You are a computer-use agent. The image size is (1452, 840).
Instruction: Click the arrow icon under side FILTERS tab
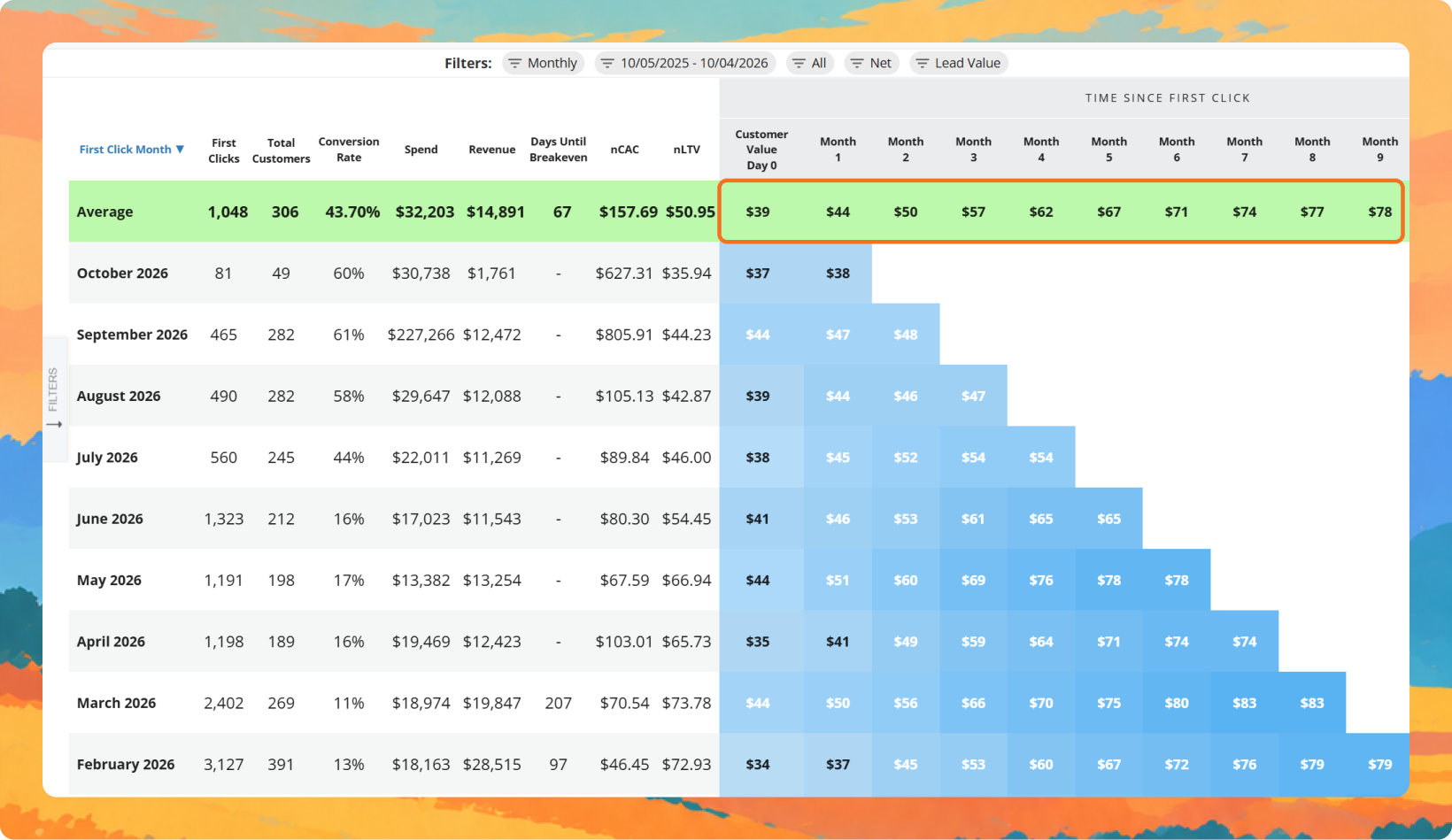click(x=54, y=425)
